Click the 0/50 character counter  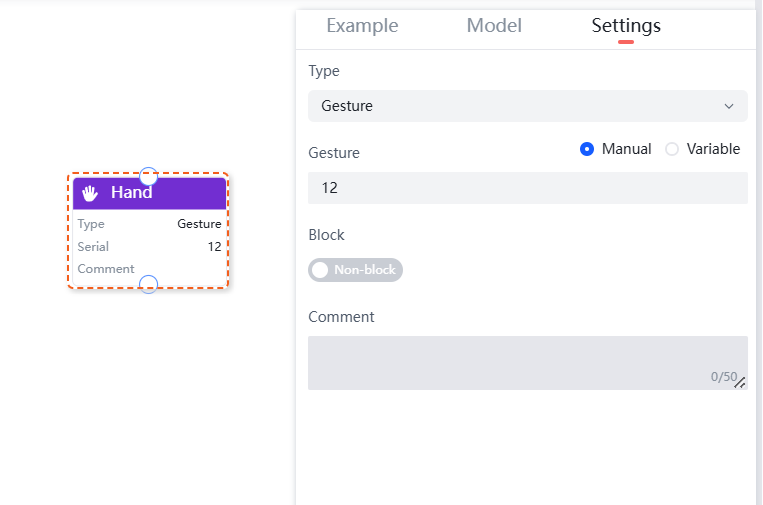tap(723, 377)
